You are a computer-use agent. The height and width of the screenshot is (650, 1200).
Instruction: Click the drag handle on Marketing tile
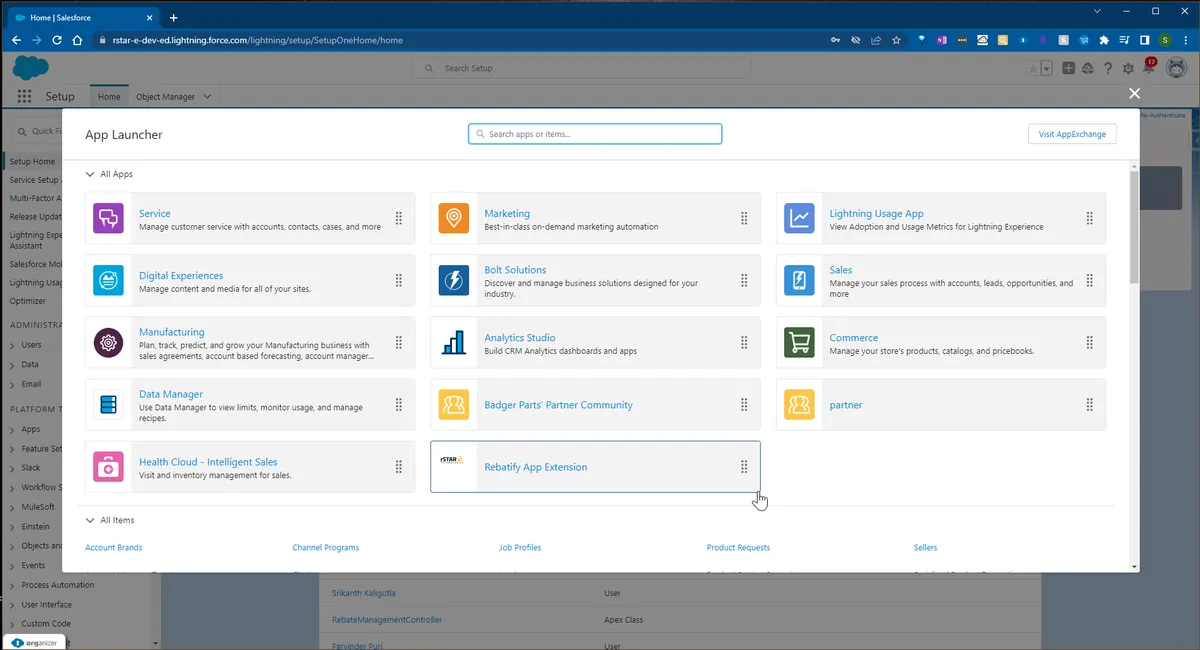[744, 218]
